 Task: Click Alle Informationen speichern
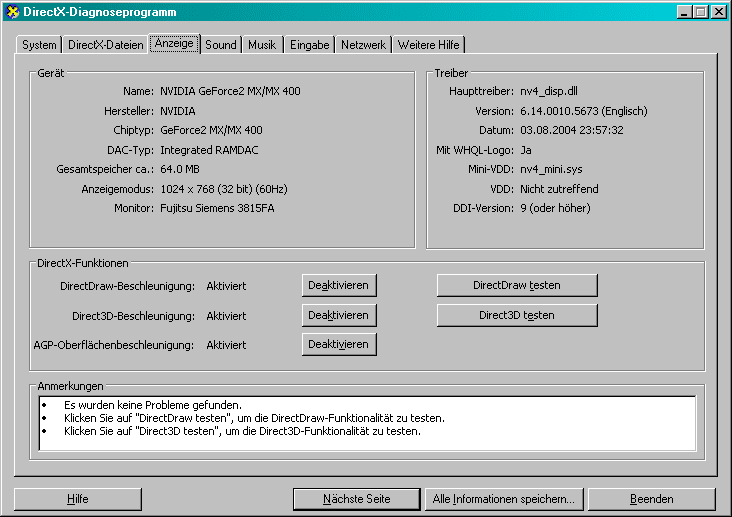(504, 499)
